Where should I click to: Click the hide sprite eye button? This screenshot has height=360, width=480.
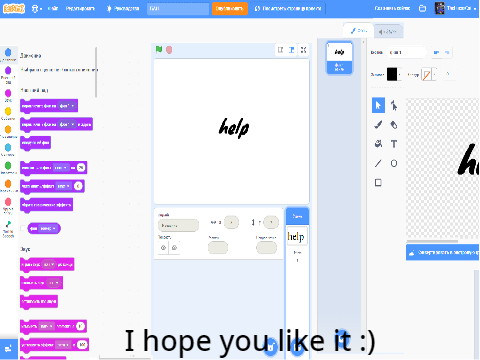pos(174,248)
